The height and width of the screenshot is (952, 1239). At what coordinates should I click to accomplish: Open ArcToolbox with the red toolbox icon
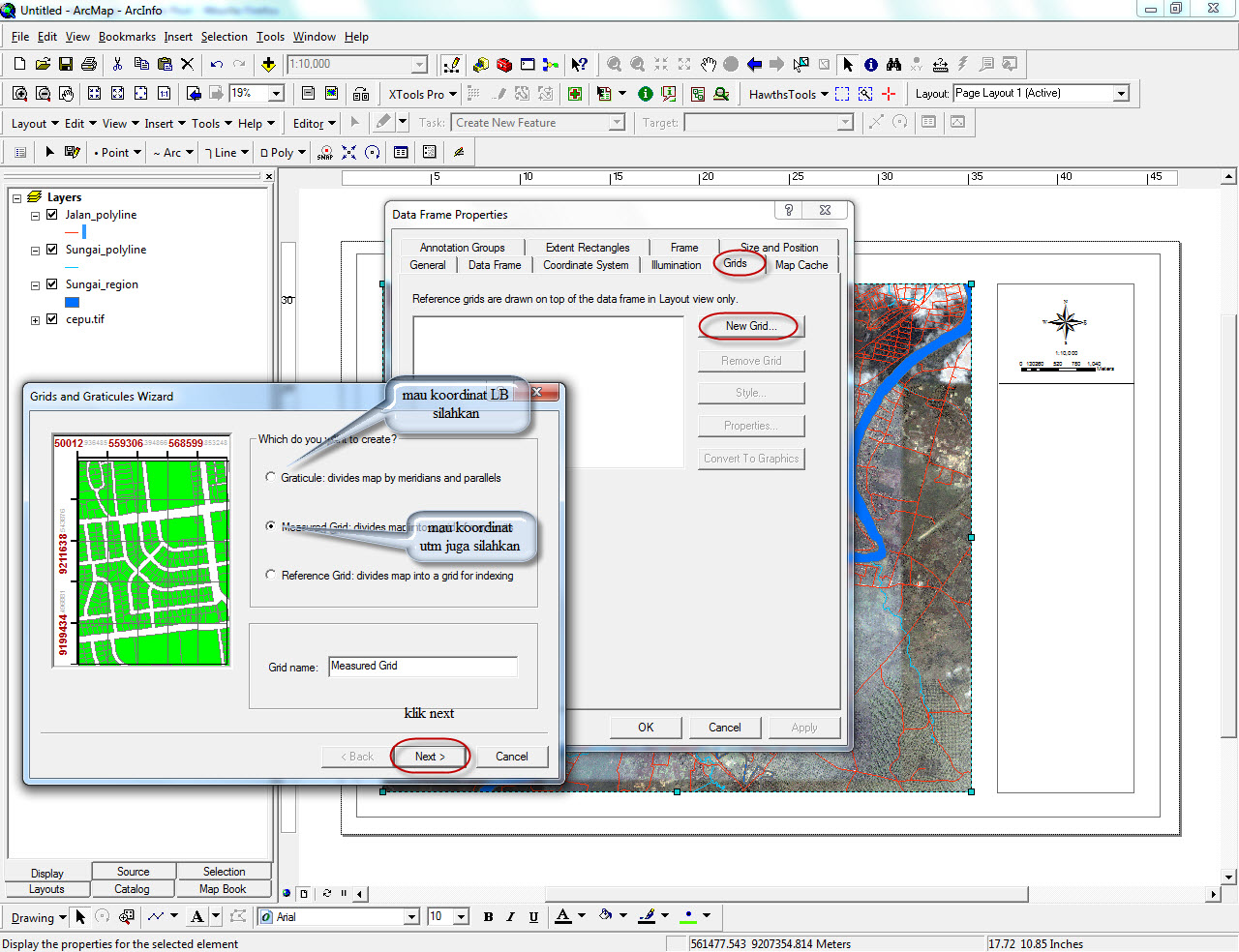[x=503, y=65]
